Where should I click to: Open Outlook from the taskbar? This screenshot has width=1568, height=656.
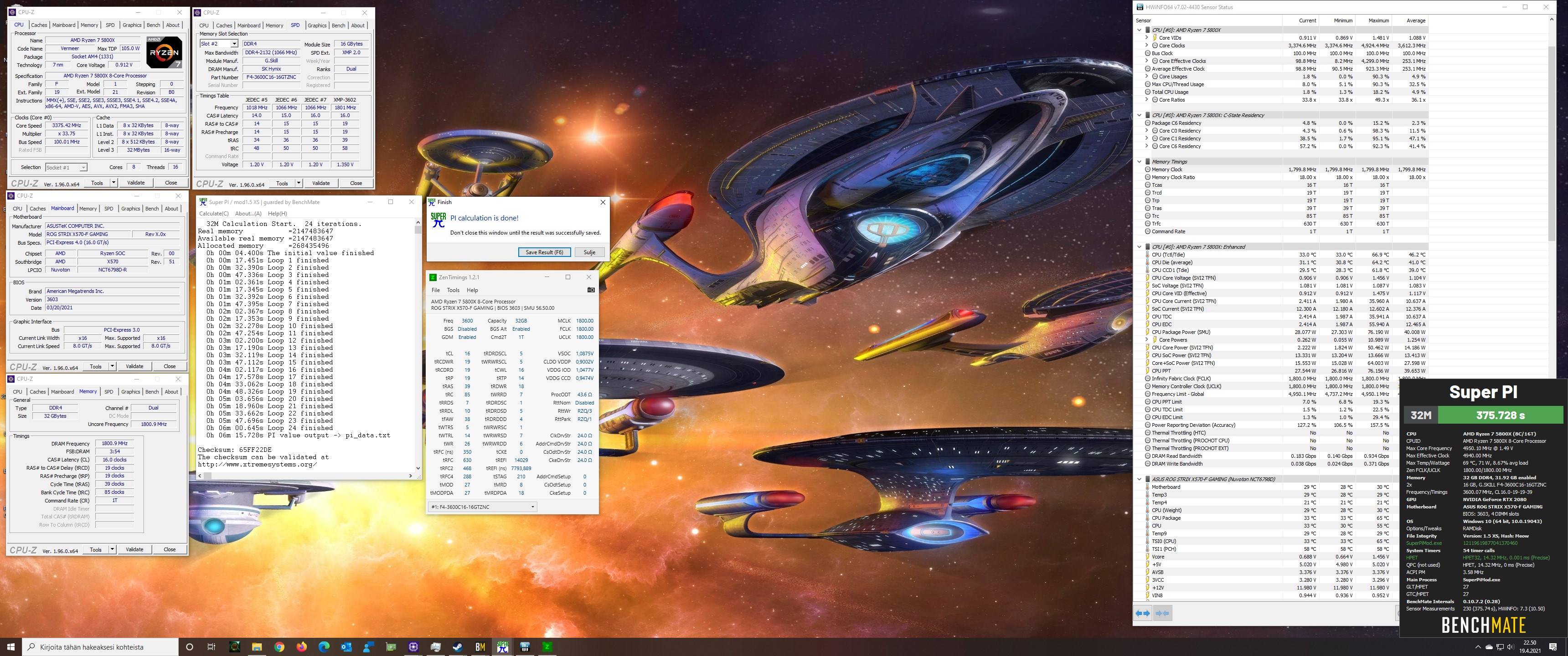point(346,647)
